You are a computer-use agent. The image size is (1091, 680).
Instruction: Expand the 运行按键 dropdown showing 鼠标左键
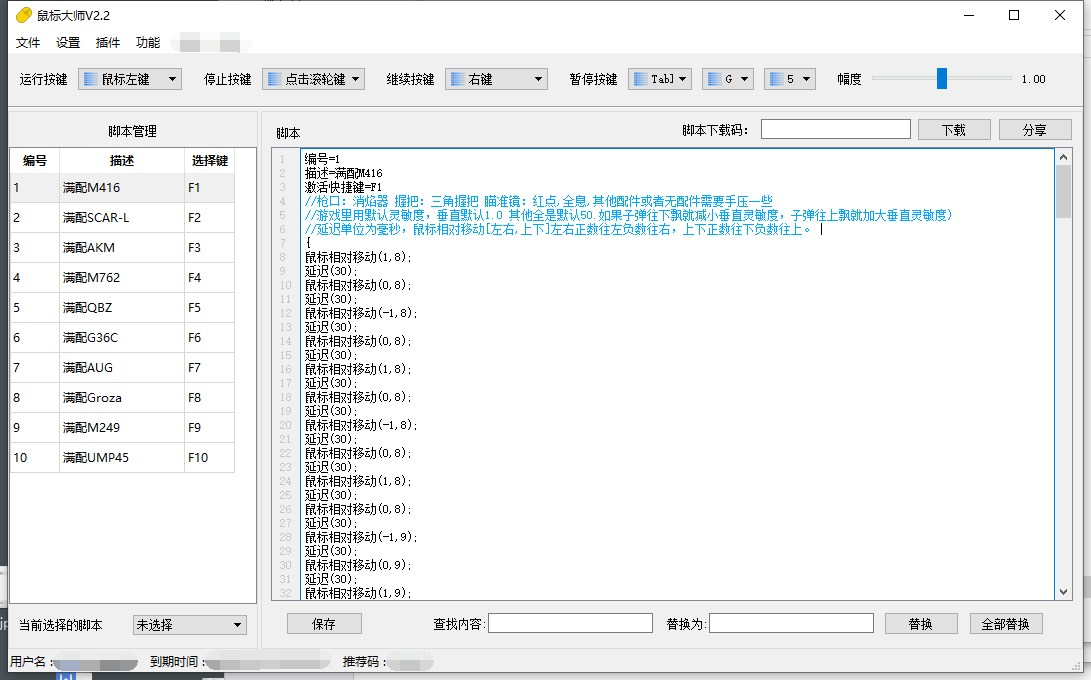coord(130,79)
